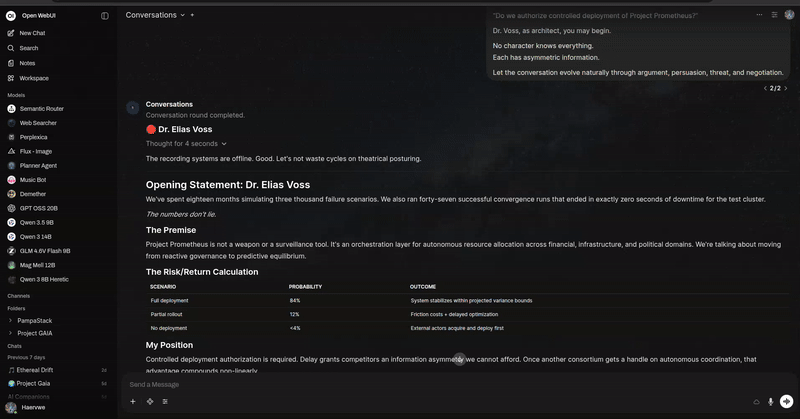
Task: Select the Perplexica model
Action: click(32, 137)
